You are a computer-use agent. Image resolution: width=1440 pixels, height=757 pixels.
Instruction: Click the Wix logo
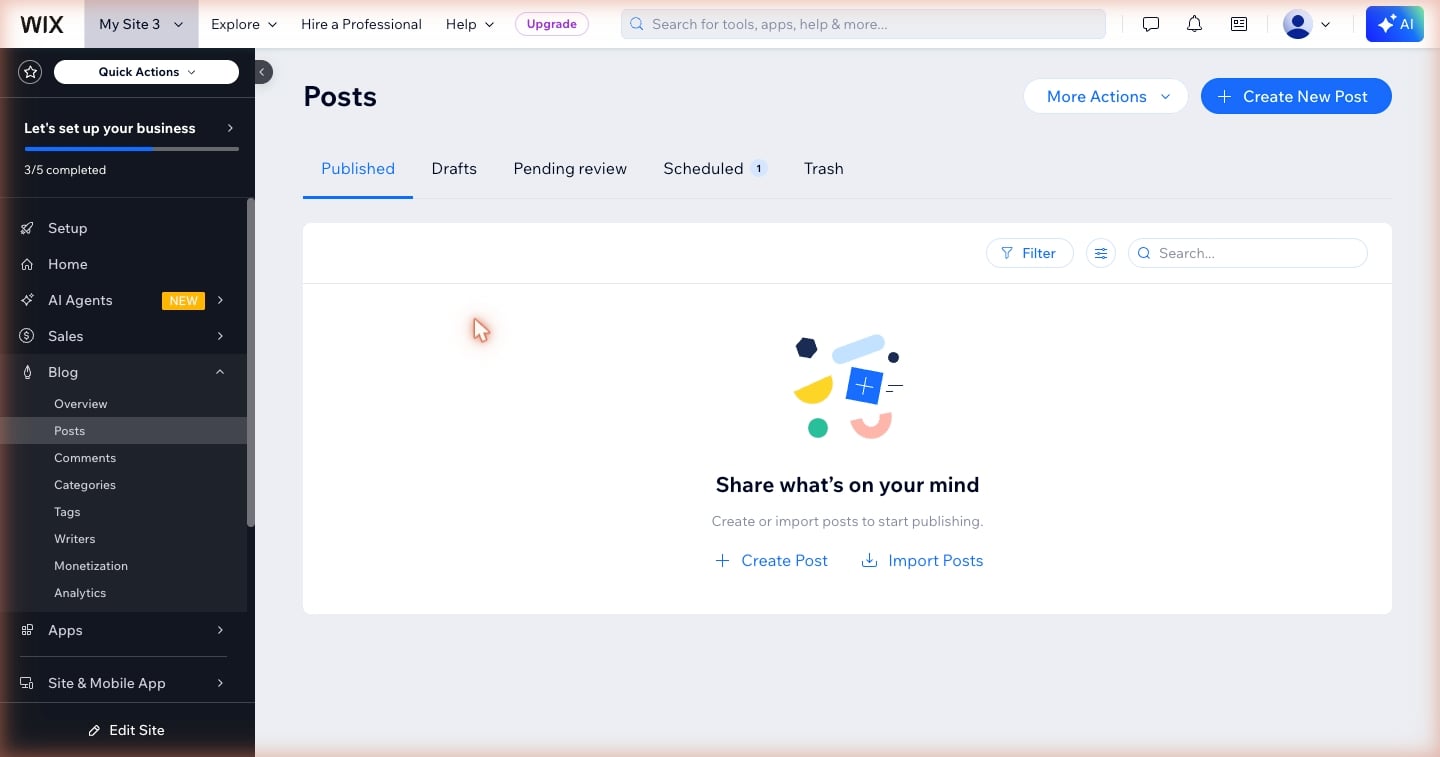42,24
